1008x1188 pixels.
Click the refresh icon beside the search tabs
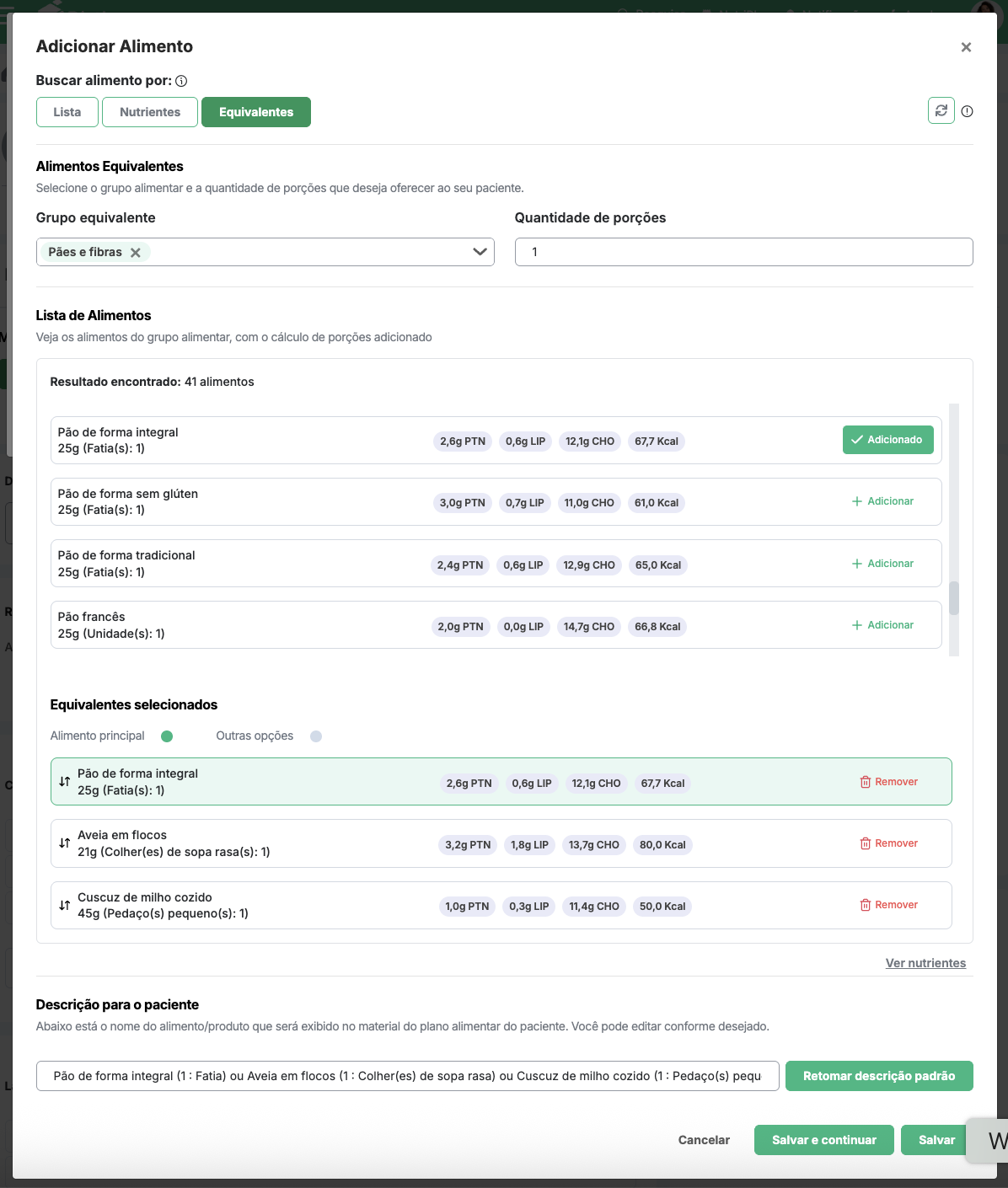pos(941,110)
